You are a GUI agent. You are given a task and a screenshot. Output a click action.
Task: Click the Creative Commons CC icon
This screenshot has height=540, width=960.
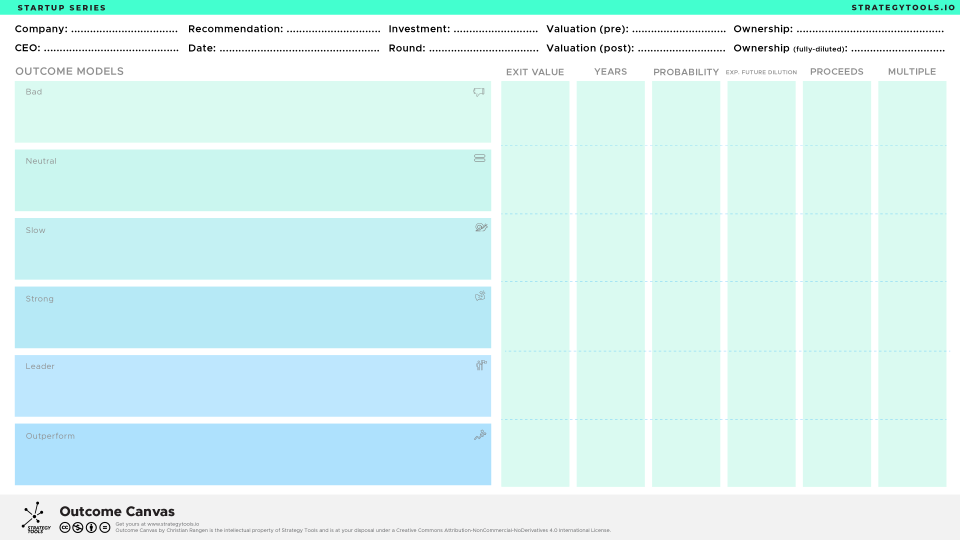tap(65, 527)
